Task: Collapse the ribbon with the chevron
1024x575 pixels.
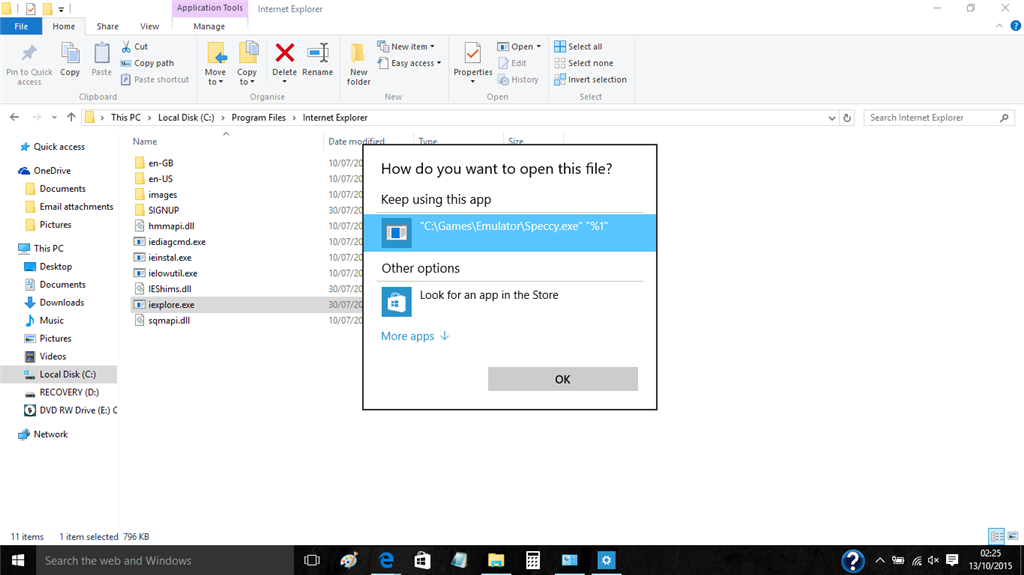Action: coord(999,26)
